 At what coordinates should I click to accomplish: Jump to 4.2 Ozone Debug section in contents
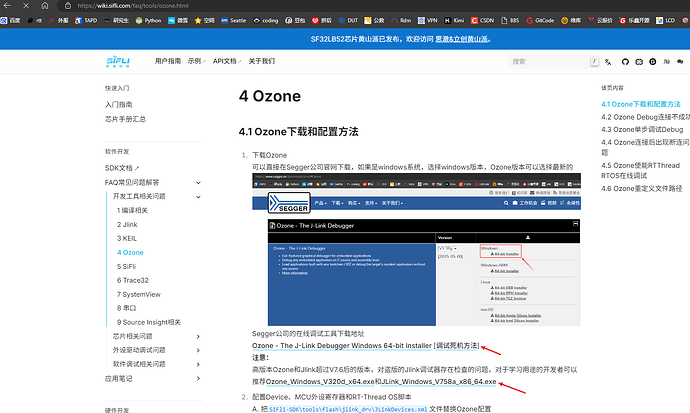(646, 117)
